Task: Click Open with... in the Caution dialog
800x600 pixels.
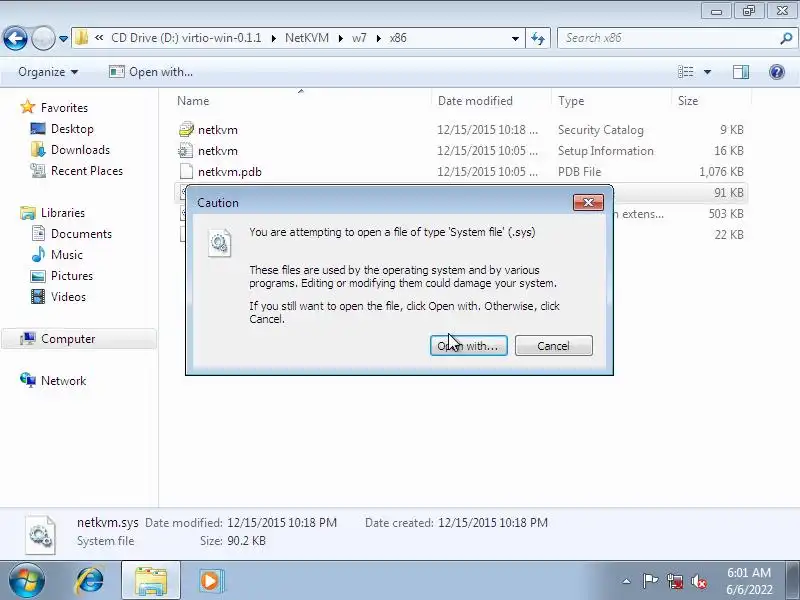Action: pos(468,345)
